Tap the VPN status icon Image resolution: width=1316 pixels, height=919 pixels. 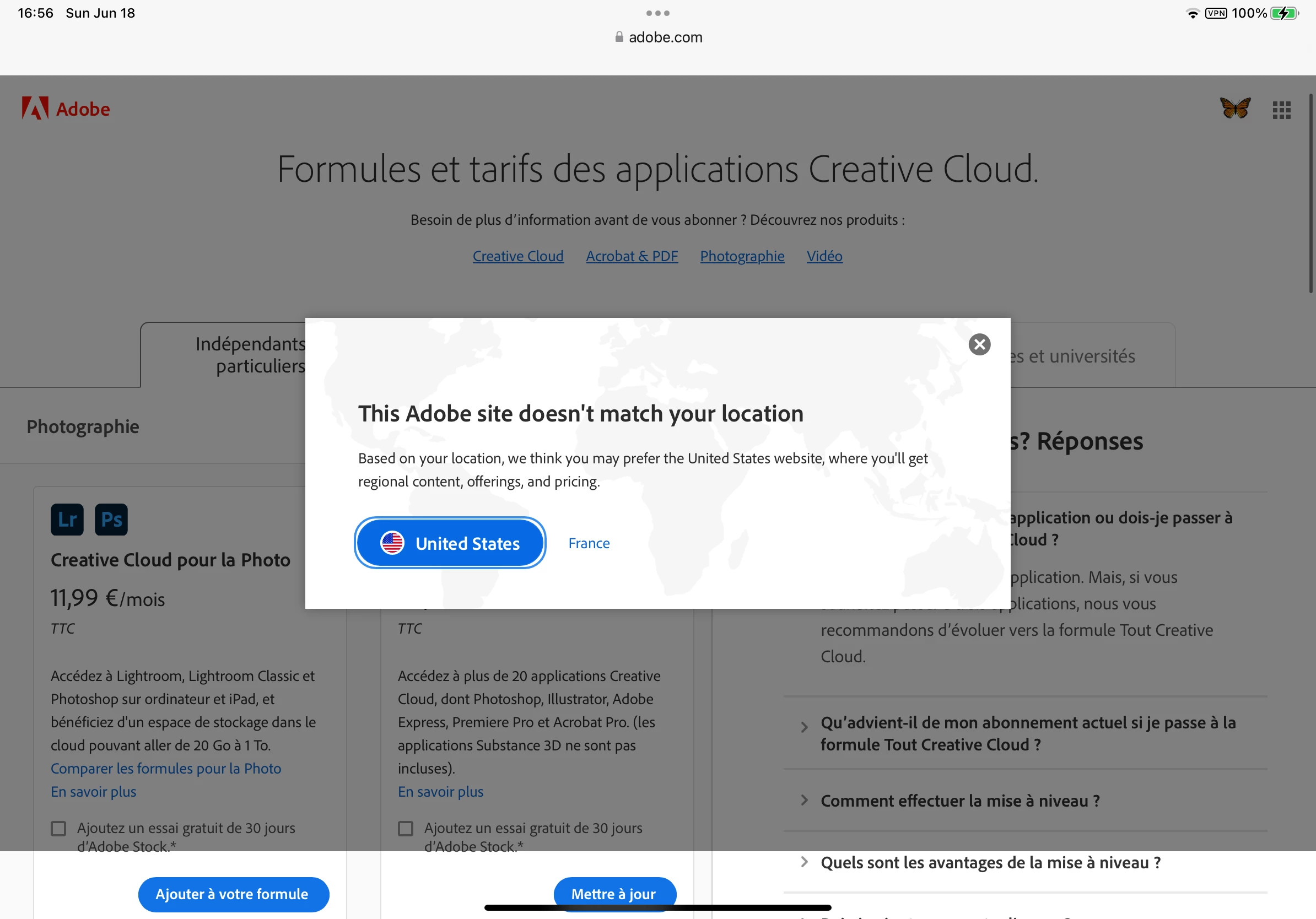point(1216,13)
